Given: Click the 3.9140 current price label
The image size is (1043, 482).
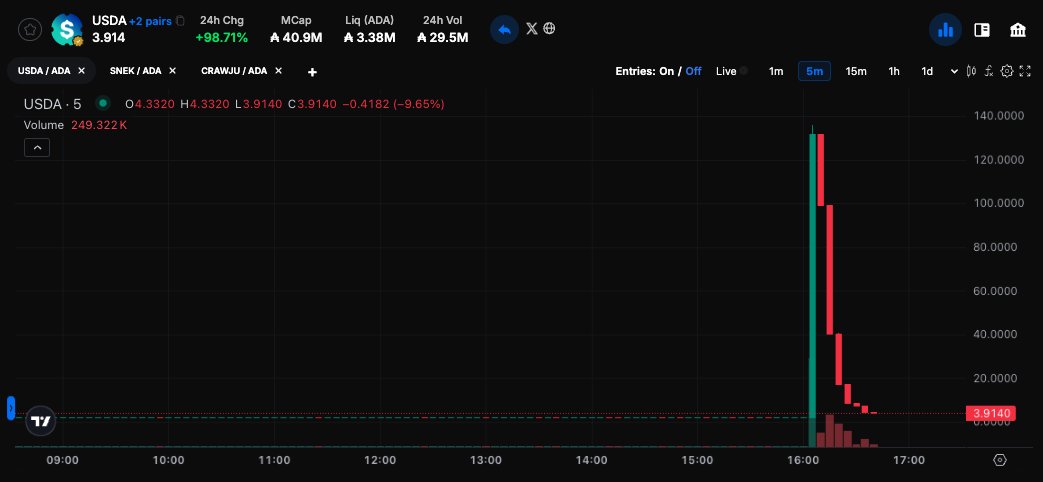Looking at the screenshot, I should coord(991,414).
